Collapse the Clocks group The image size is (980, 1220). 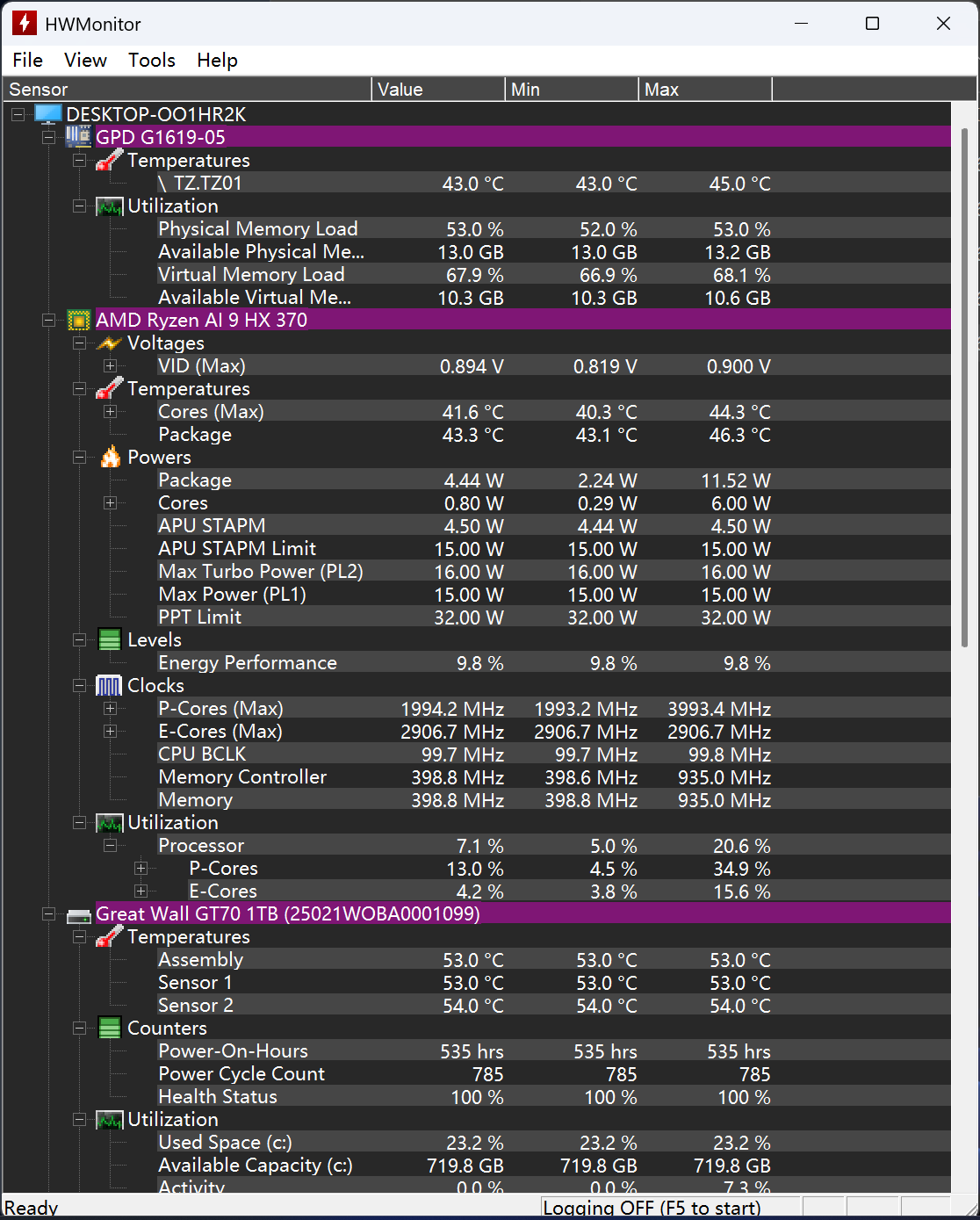pyautogui.click(x=80, y=685)
